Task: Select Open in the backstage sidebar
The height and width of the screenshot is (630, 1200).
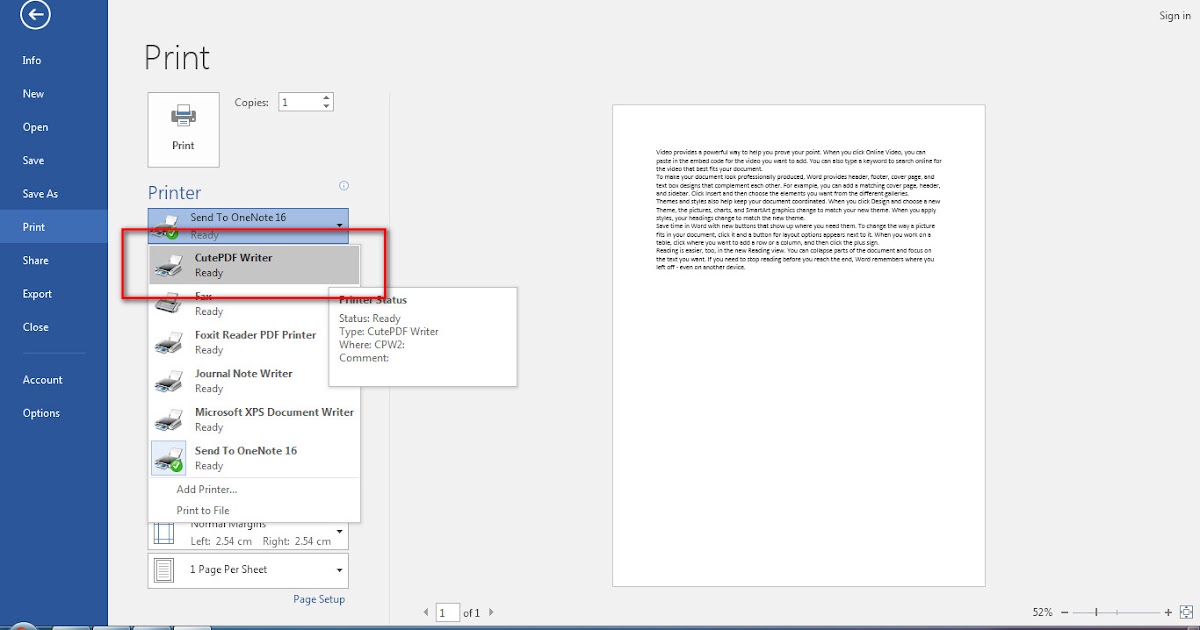Action: [x=35, y=127]
